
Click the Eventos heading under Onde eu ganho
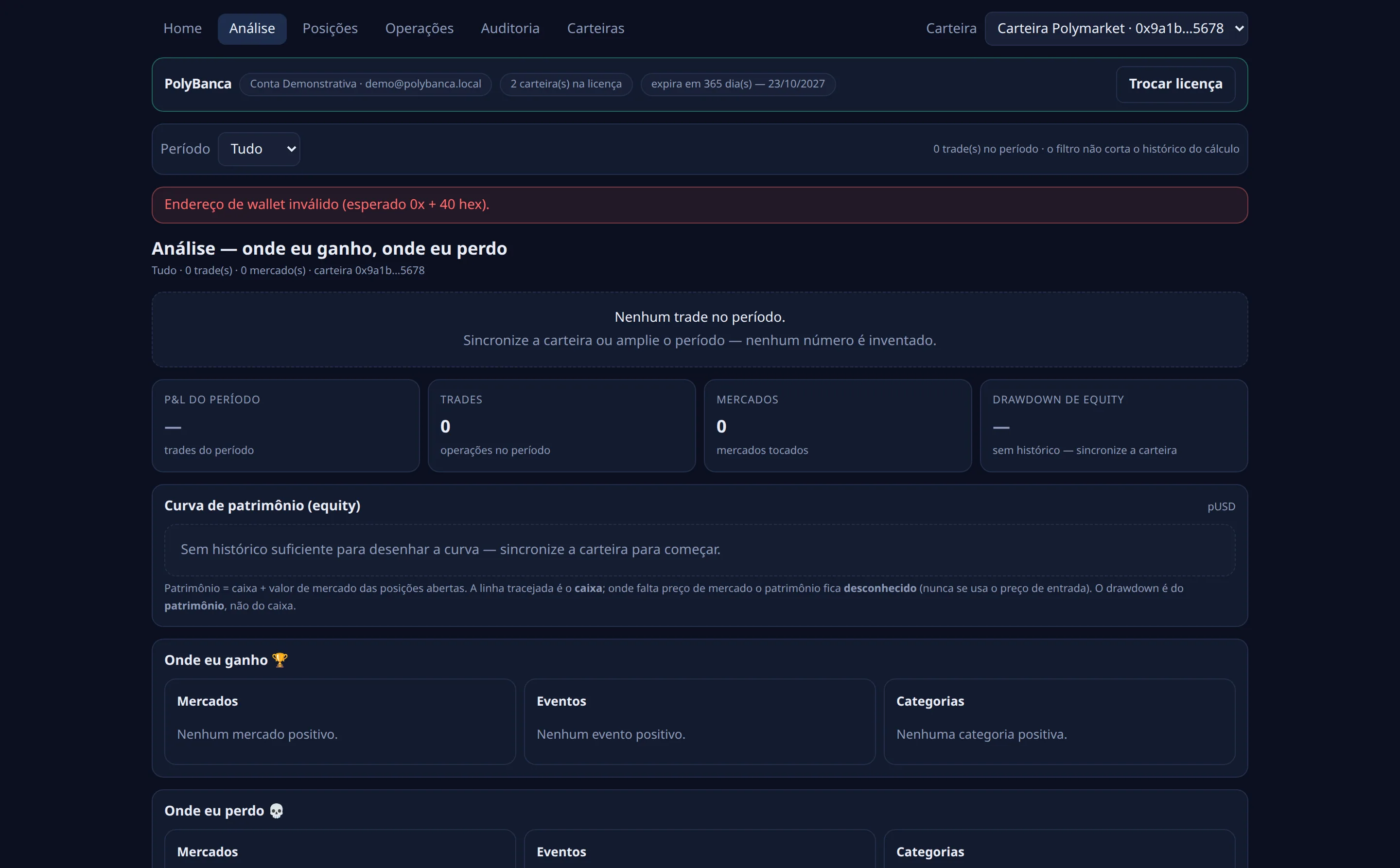coord(561,701)
